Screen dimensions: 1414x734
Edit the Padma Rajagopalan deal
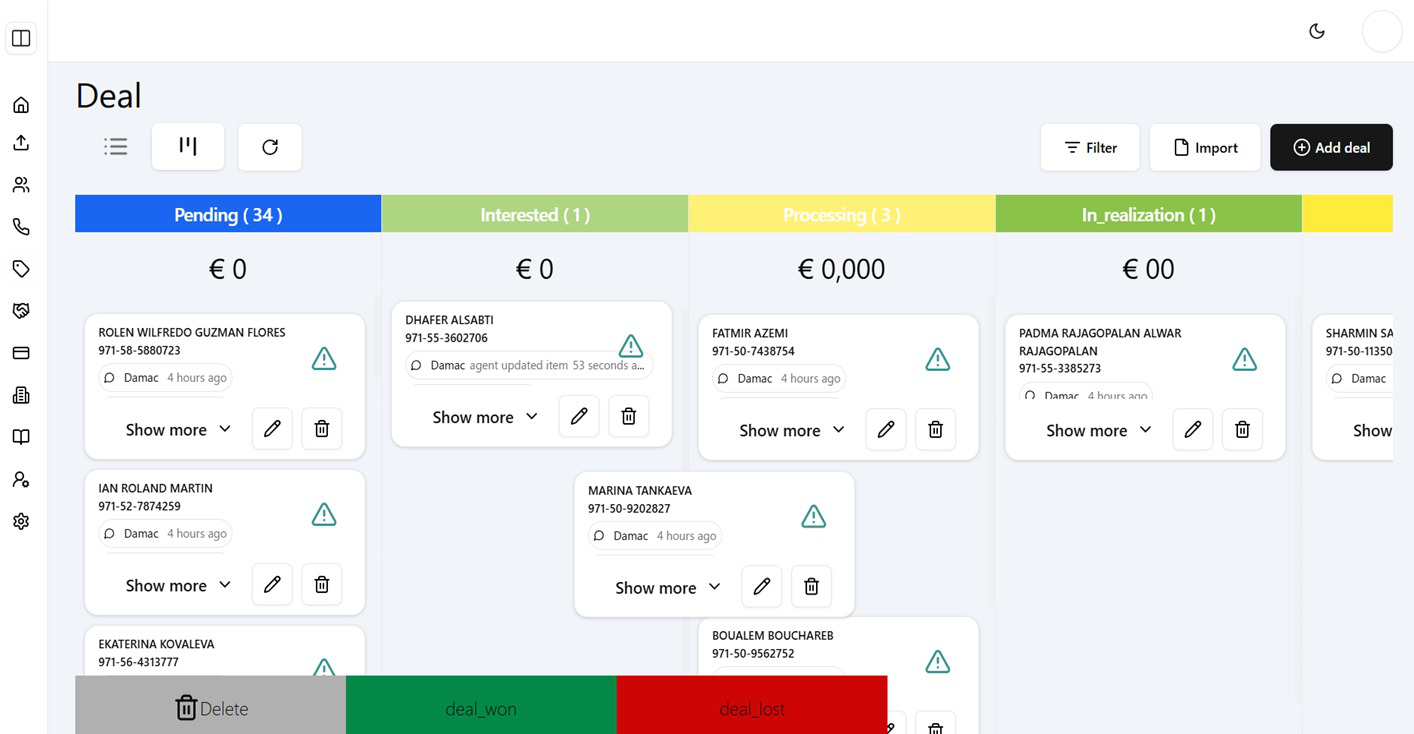tap(1193, 430)
